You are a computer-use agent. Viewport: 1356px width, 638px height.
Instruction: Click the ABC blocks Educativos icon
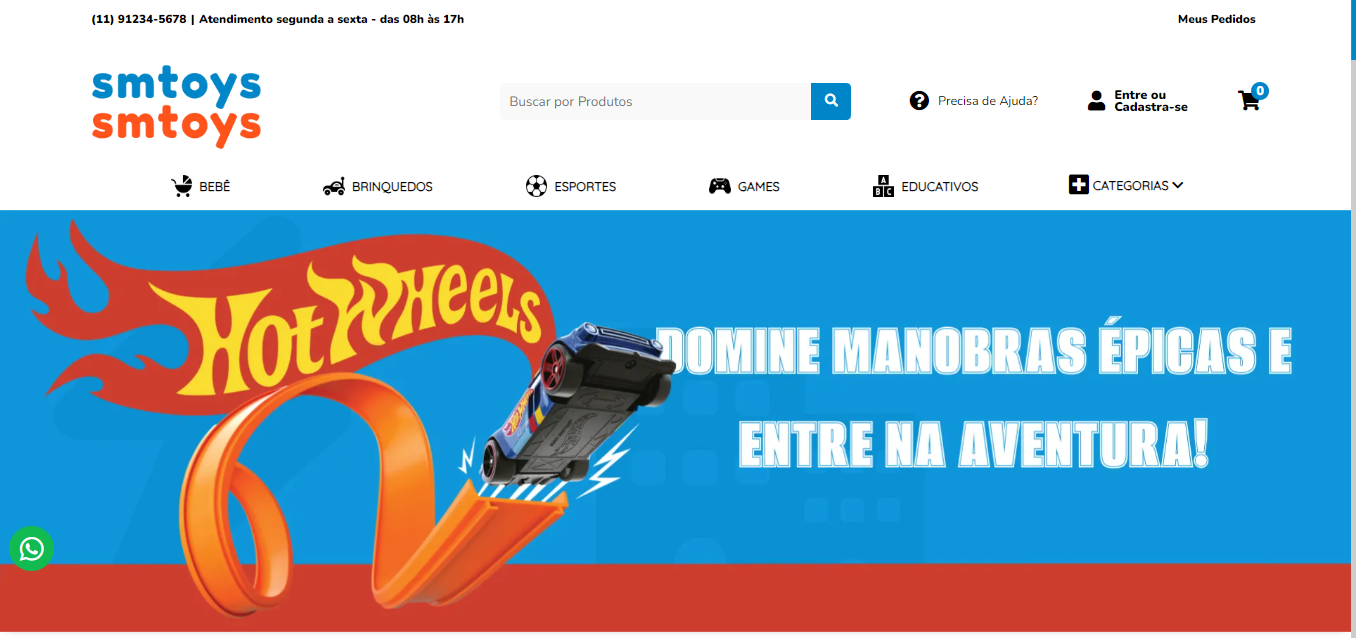[x=883, y=186]
